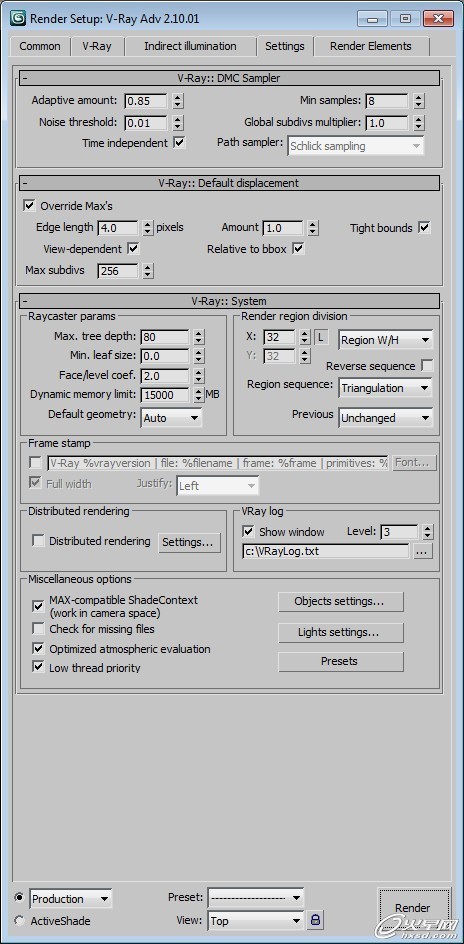Browse for VRay log file with ellipsis button
Viewport: 464px width, 944px height.
tap(422, 551)
